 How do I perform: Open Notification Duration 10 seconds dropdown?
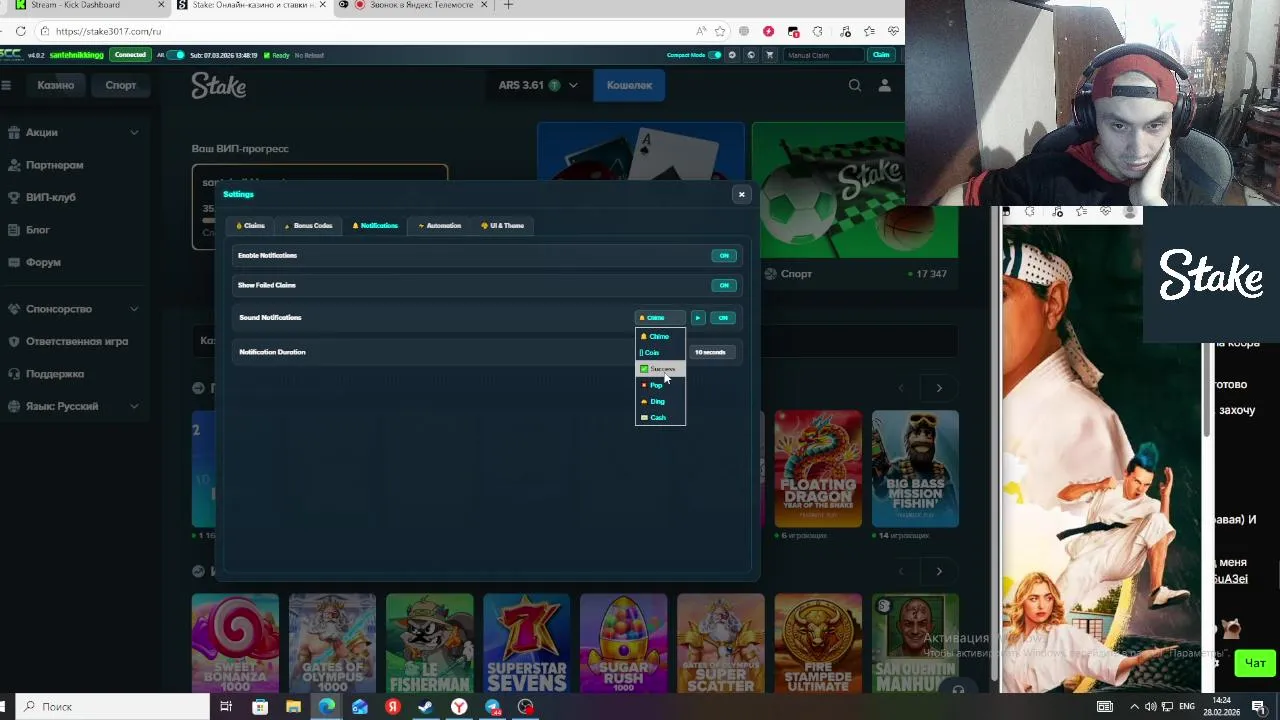[712, 352]
